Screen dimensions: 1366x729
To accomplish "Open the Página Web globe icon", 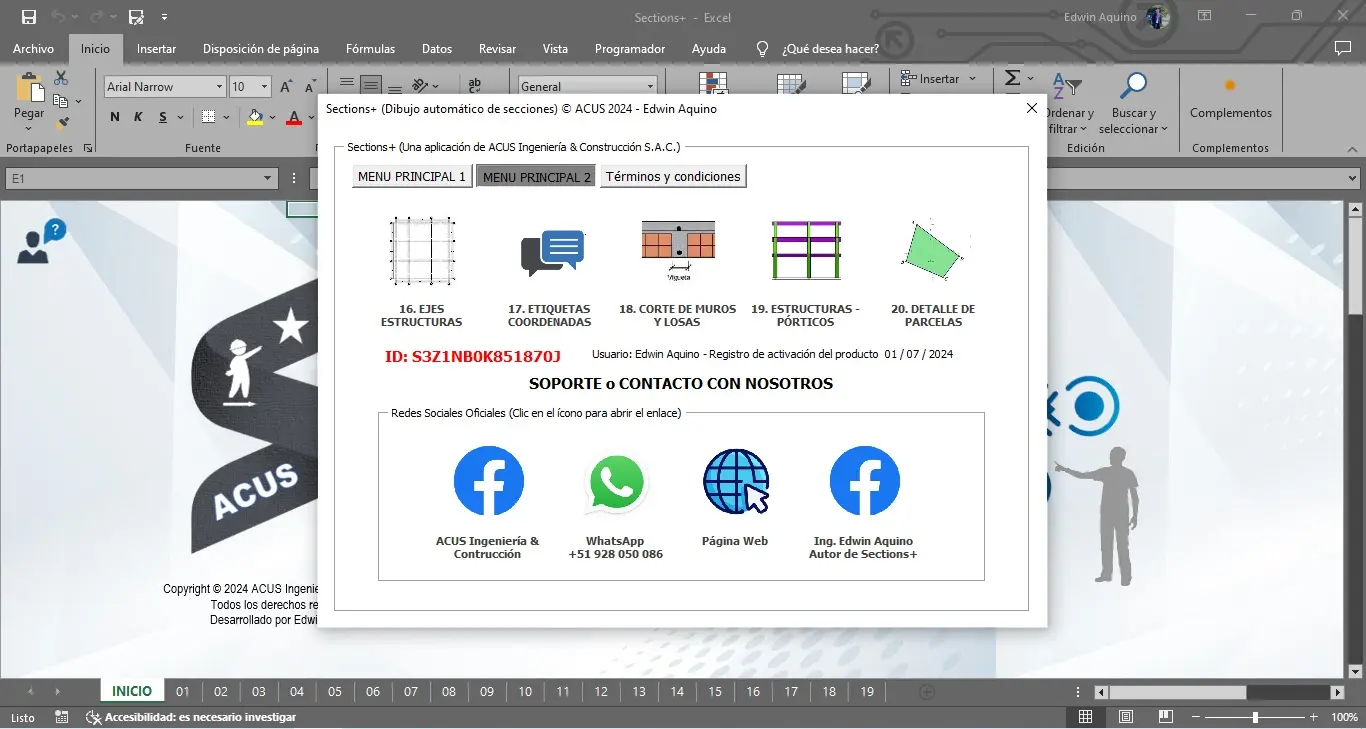I will [x=736, y=481].
